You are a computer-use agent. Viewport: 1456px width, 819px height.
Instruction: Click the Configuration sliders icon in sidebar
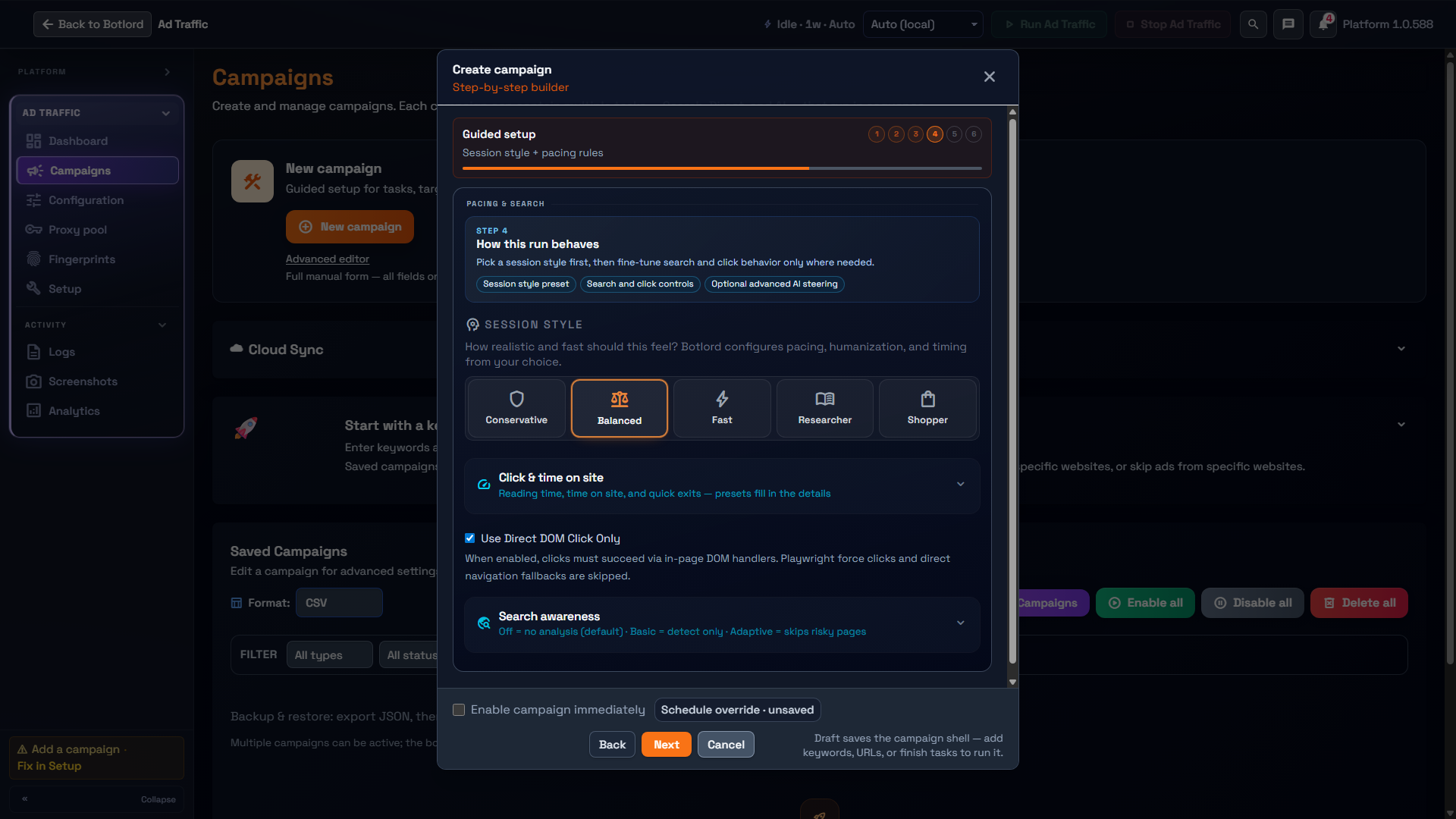coord(33,200)
